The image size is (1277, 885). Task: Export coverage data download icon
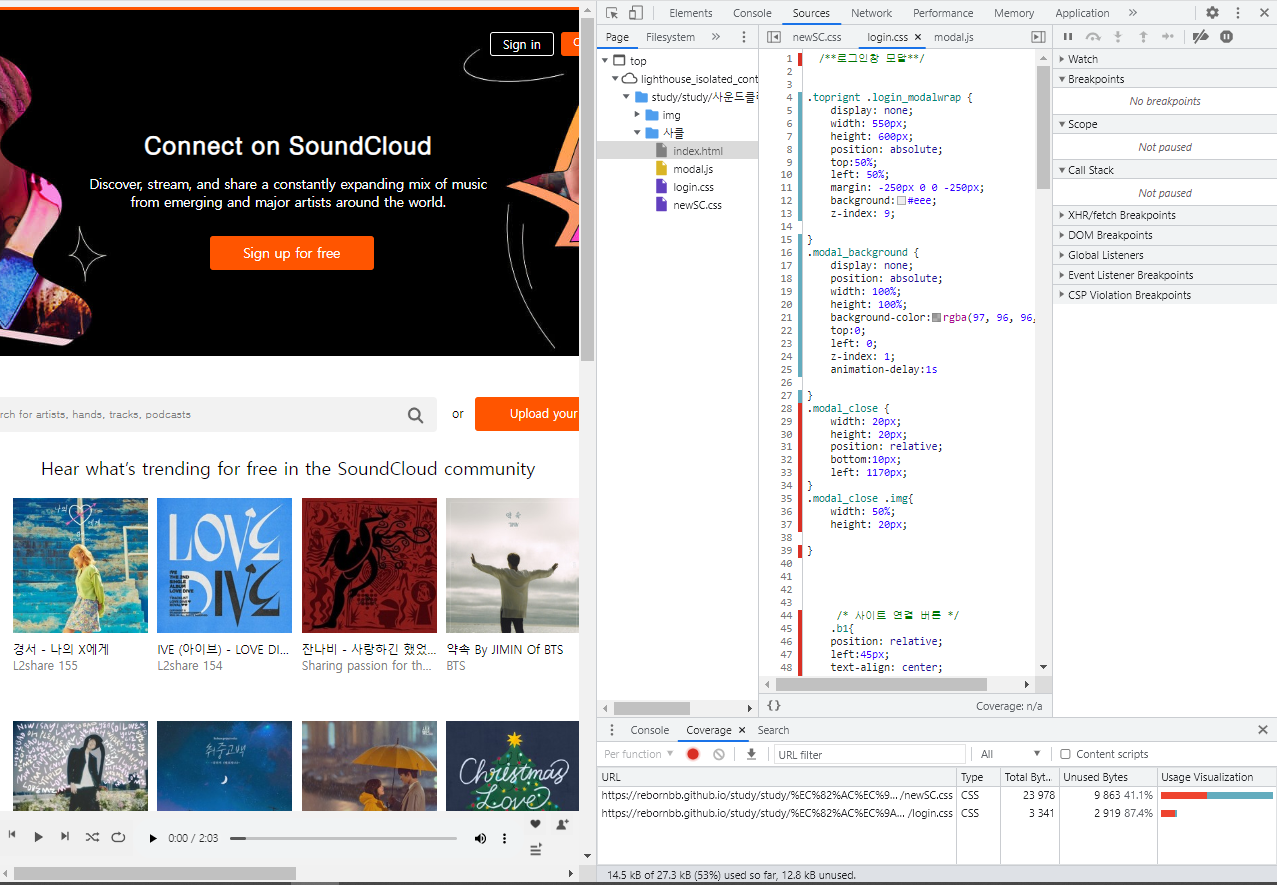point(751,754)
